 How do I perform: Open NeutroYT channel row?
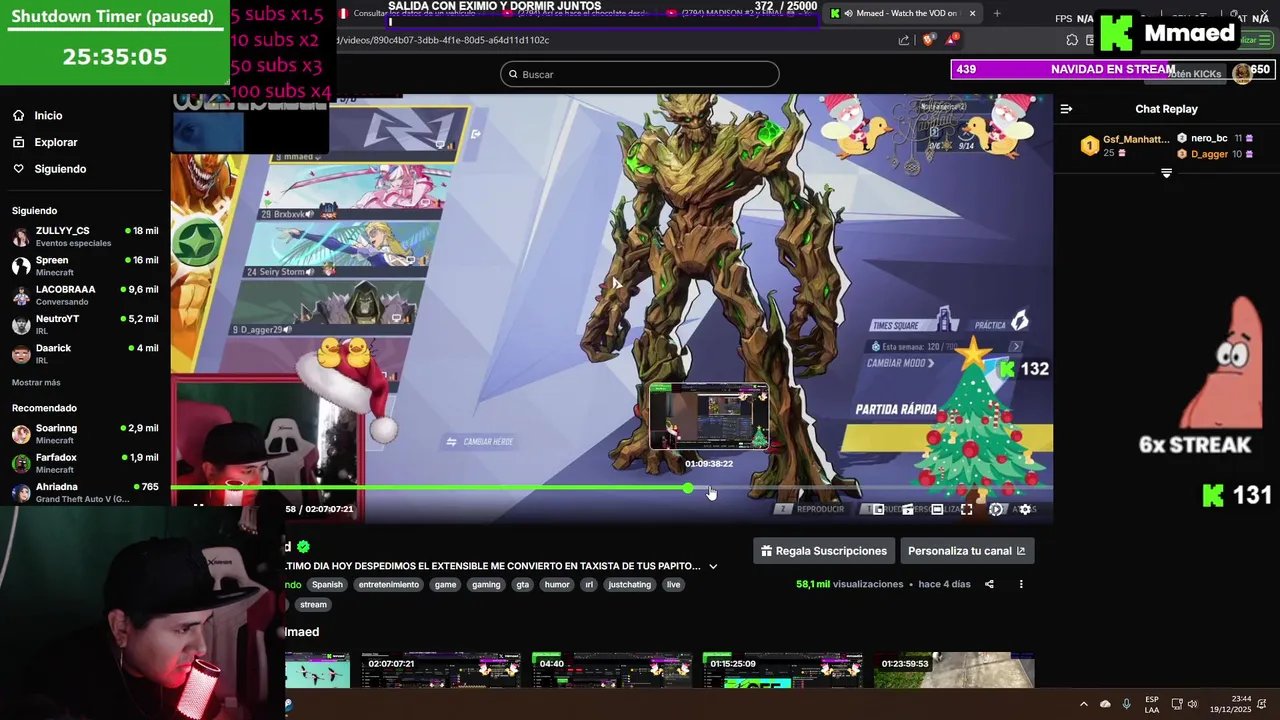(x=85, y=324)
